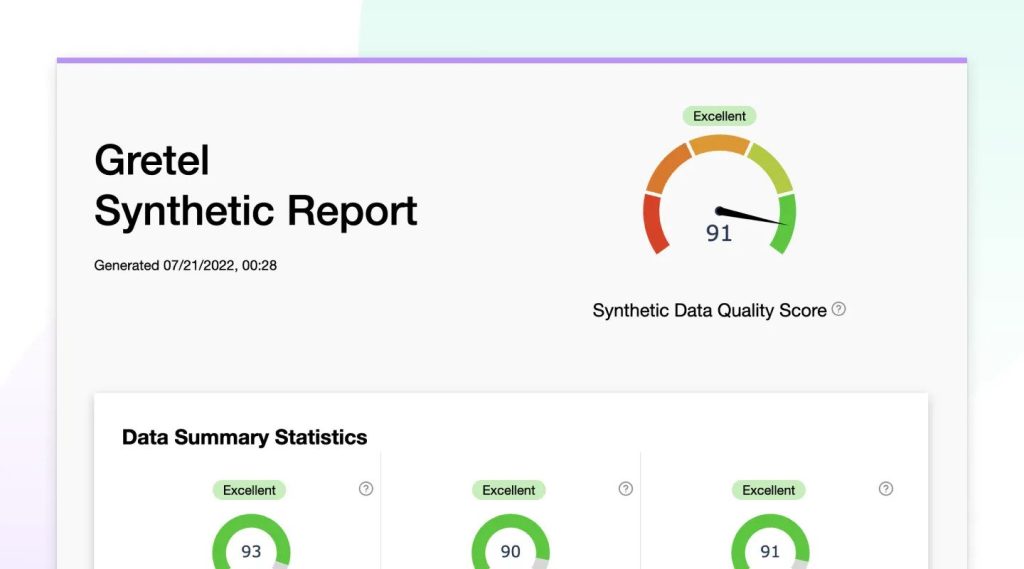Click the donut chart showing 93
This screenshot has height=569, width=1024.
coord(251,542)
